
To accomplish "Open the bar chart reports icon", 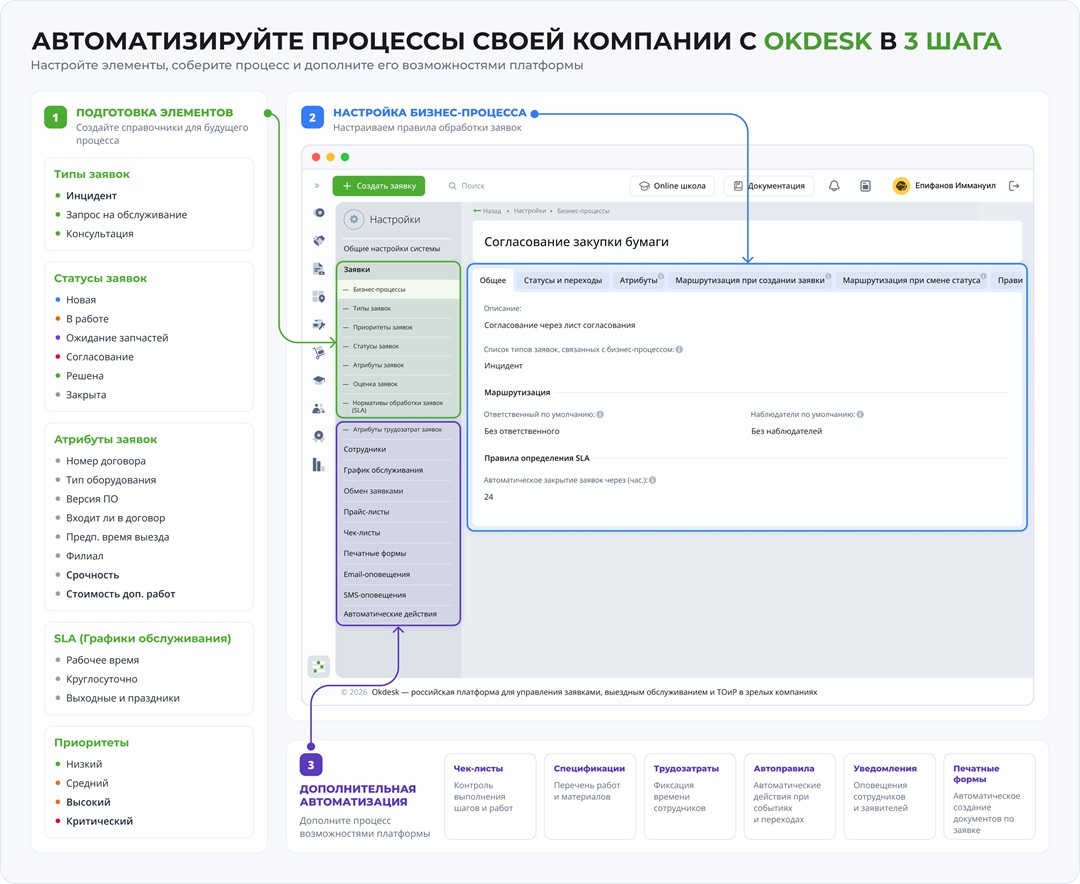I will click(318, 465).
